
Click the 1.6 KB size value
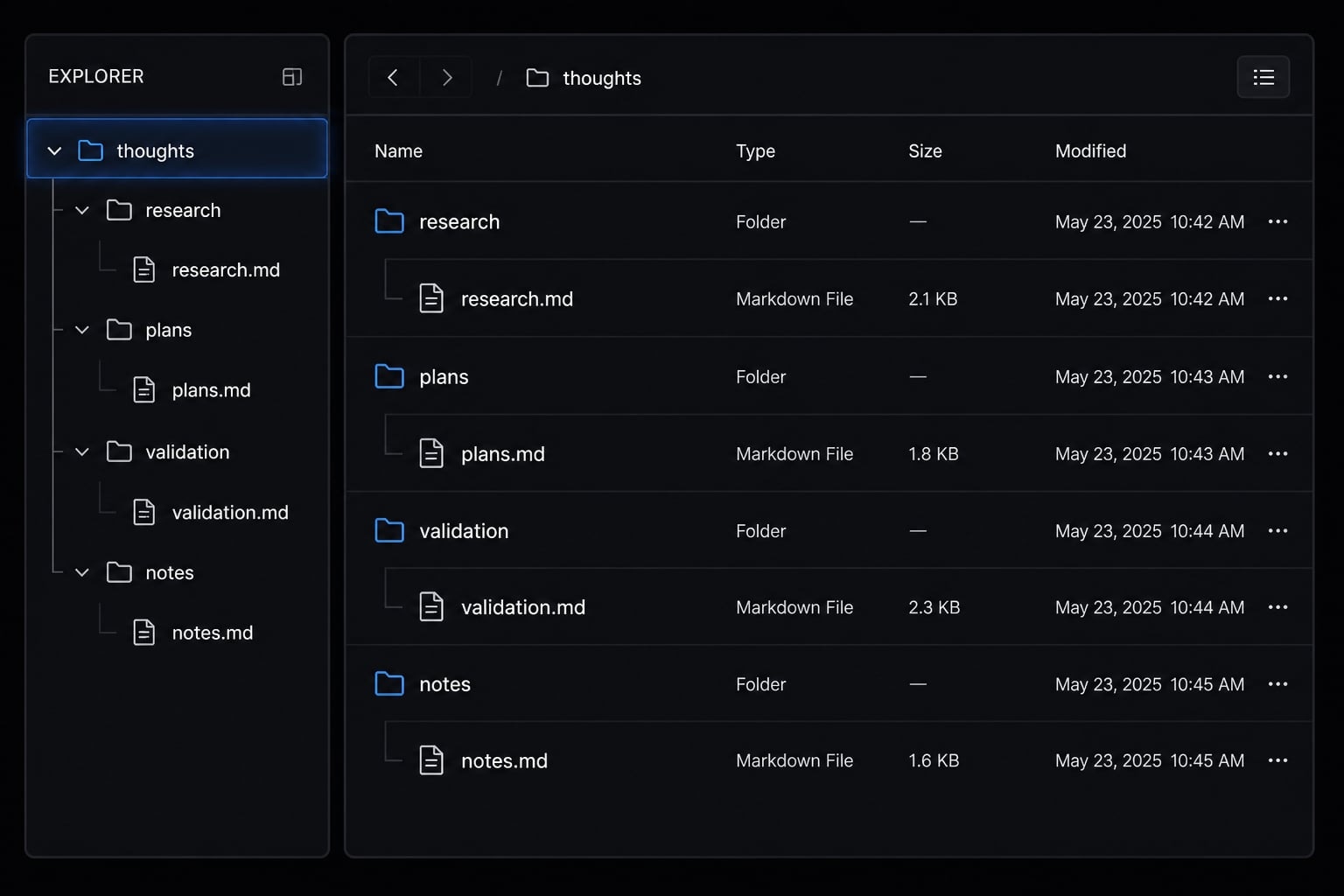[x=934, y=760]
